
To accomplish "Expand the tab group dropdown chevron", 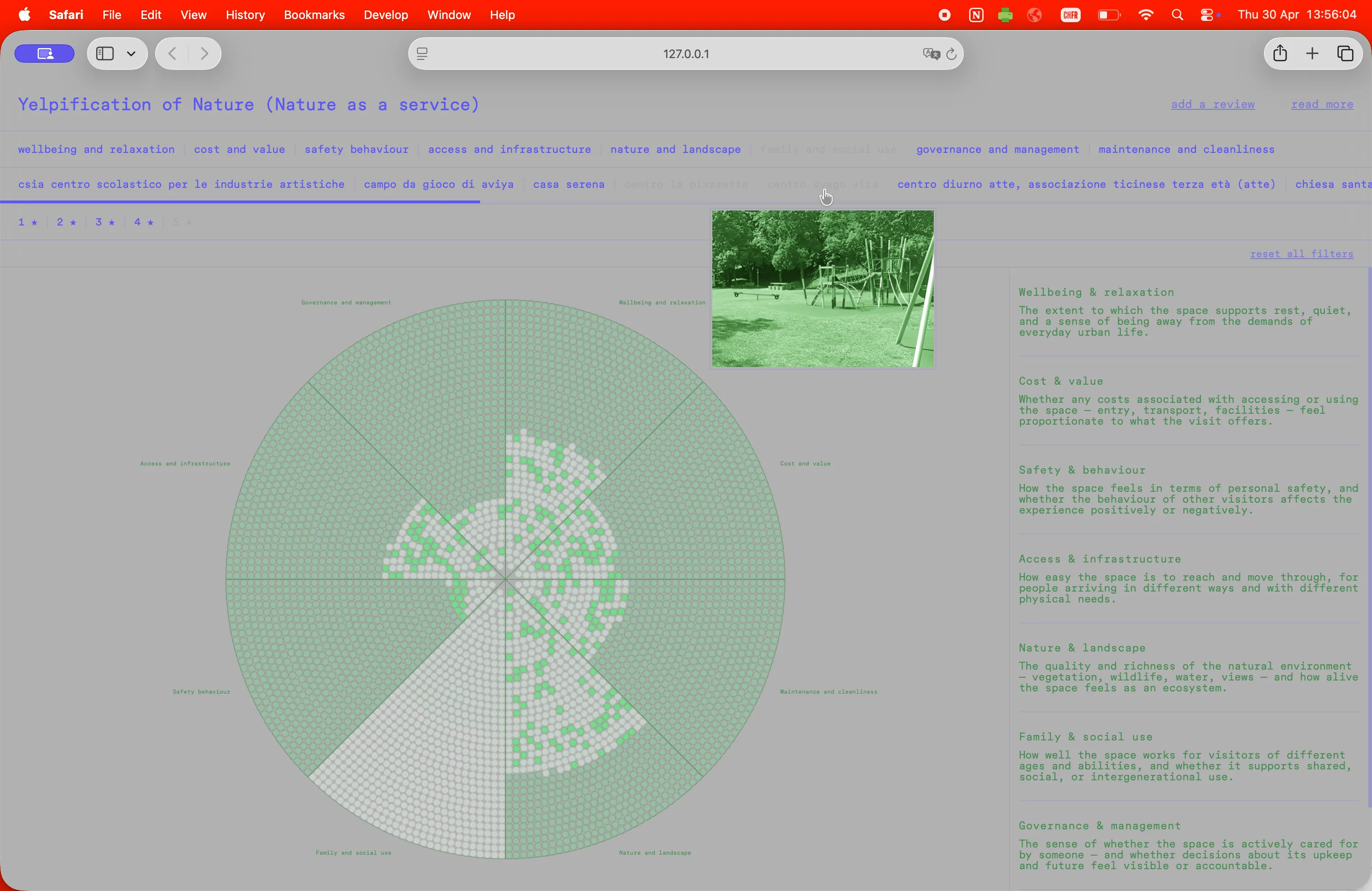I will coord(132,54).
